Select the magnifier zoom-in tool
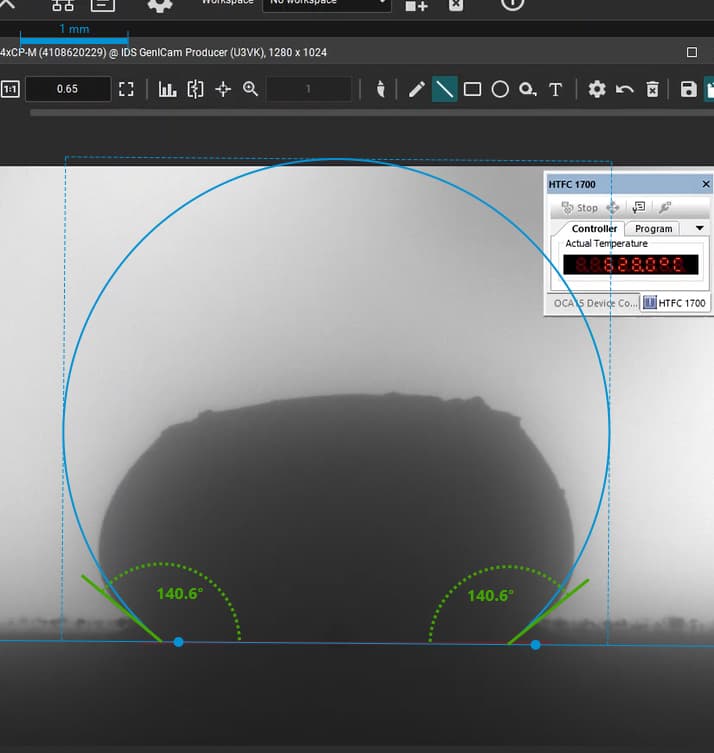 point(250,89)
